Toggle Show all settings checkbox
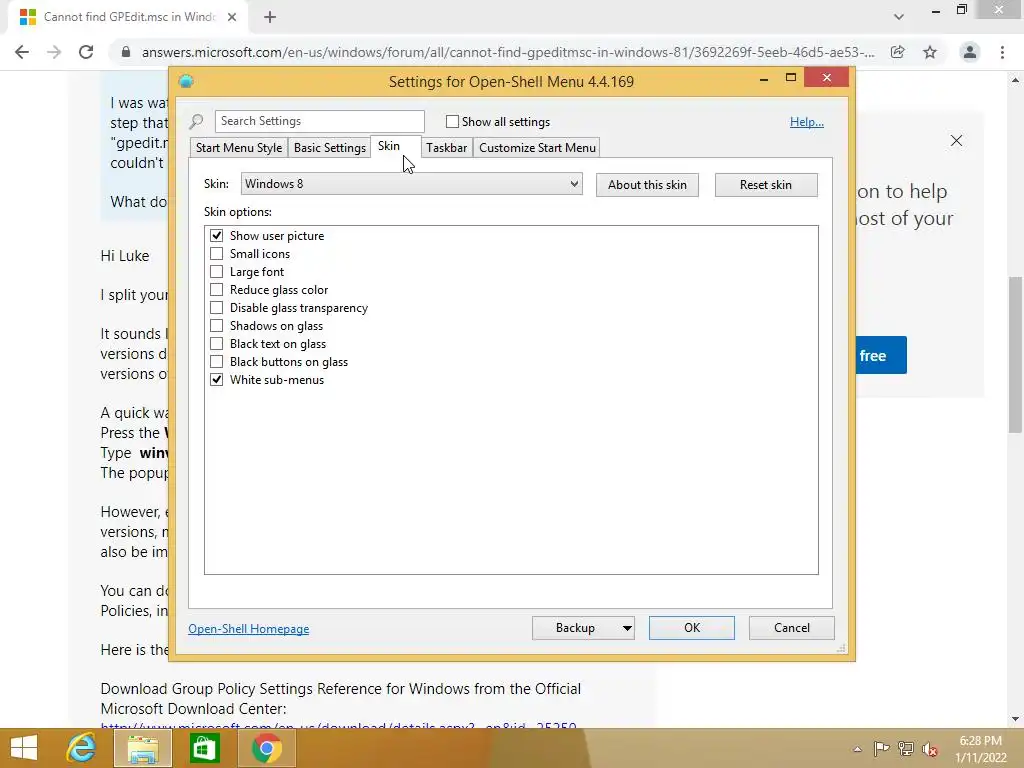The width and height of the screenshot is (1024, 768). pos(452,121)
